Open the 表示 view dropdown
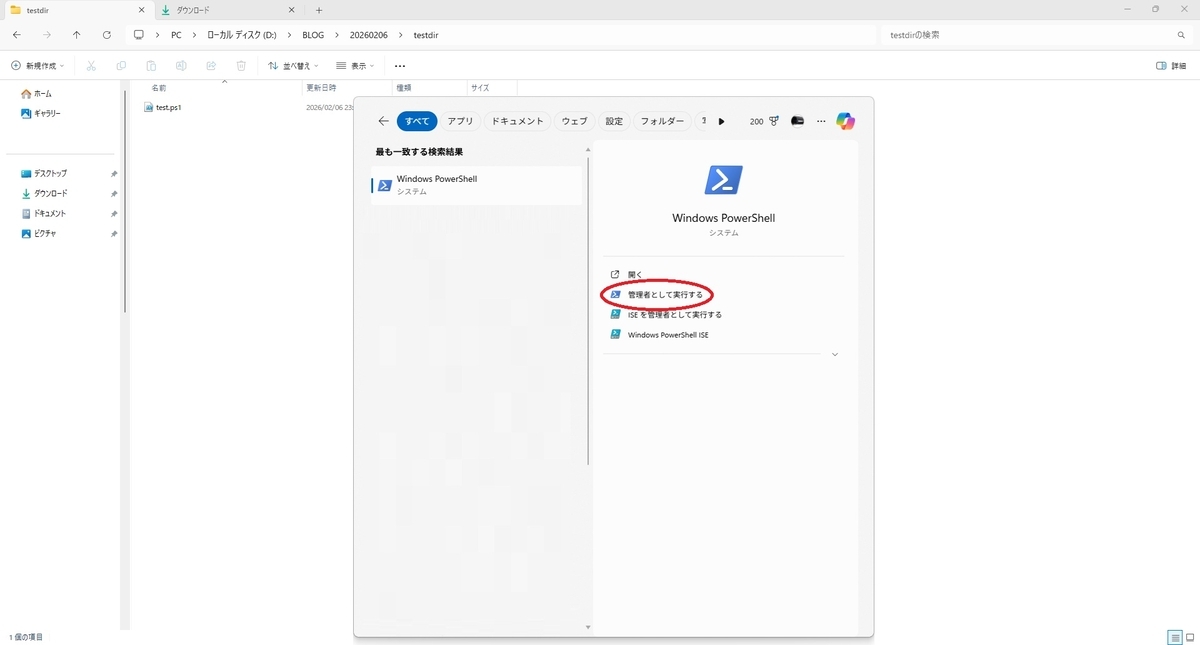 [x=355, y=66]
